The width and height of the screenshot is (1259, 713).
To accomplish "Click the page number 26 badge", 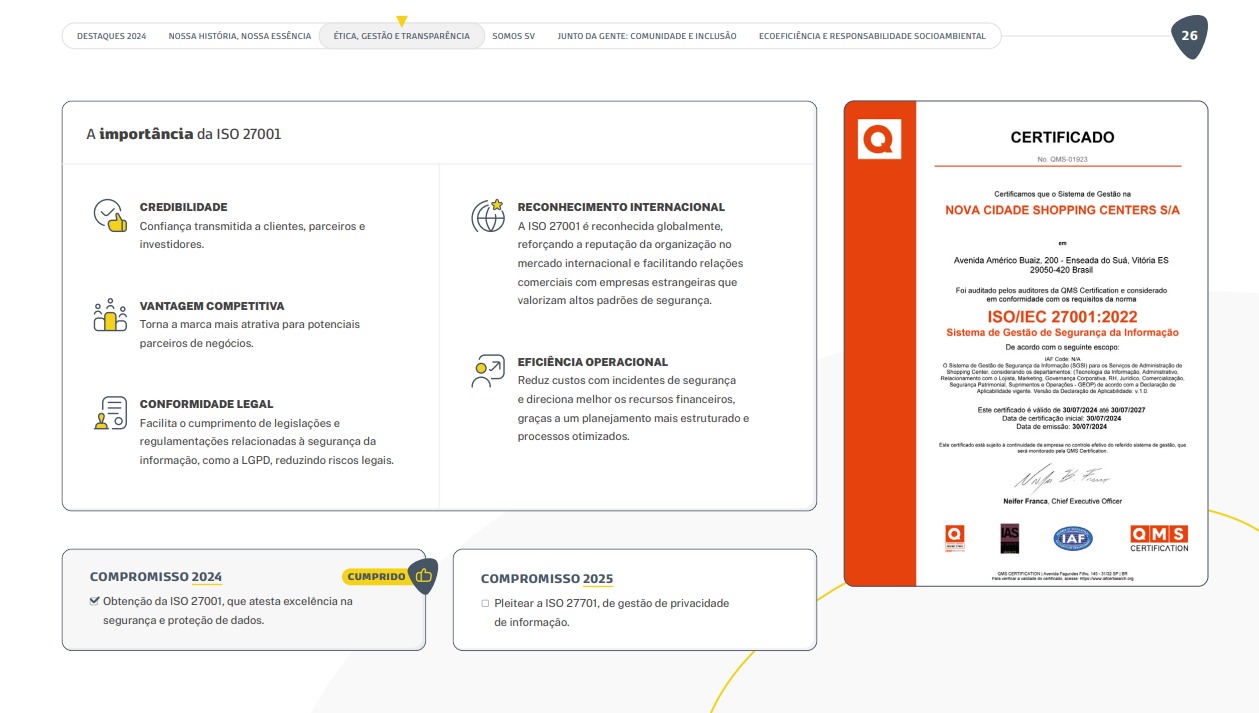I will tap(1189, 36).
